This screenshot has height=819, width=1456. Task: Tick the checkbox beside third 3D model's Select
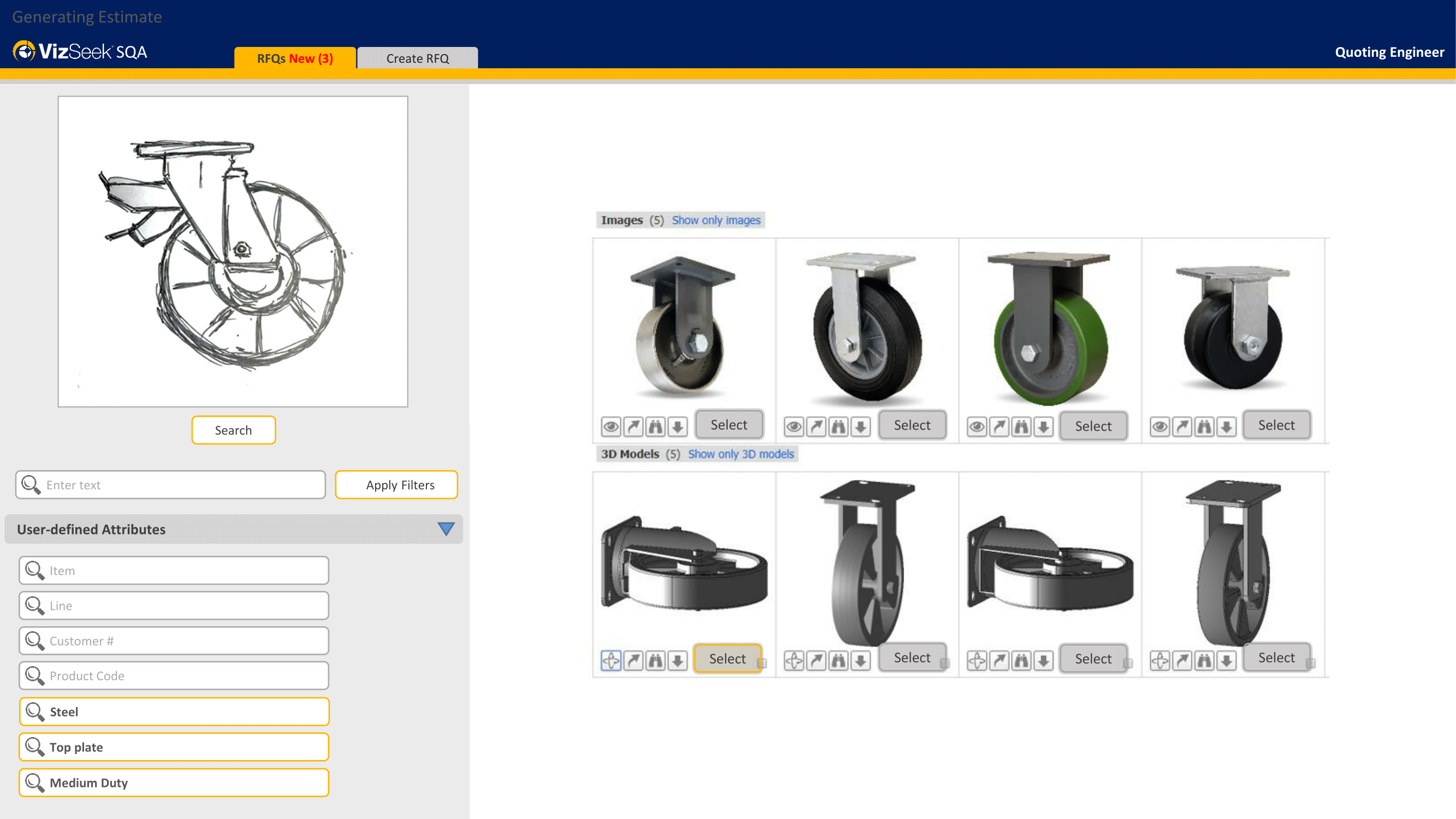coord(1127,663)
